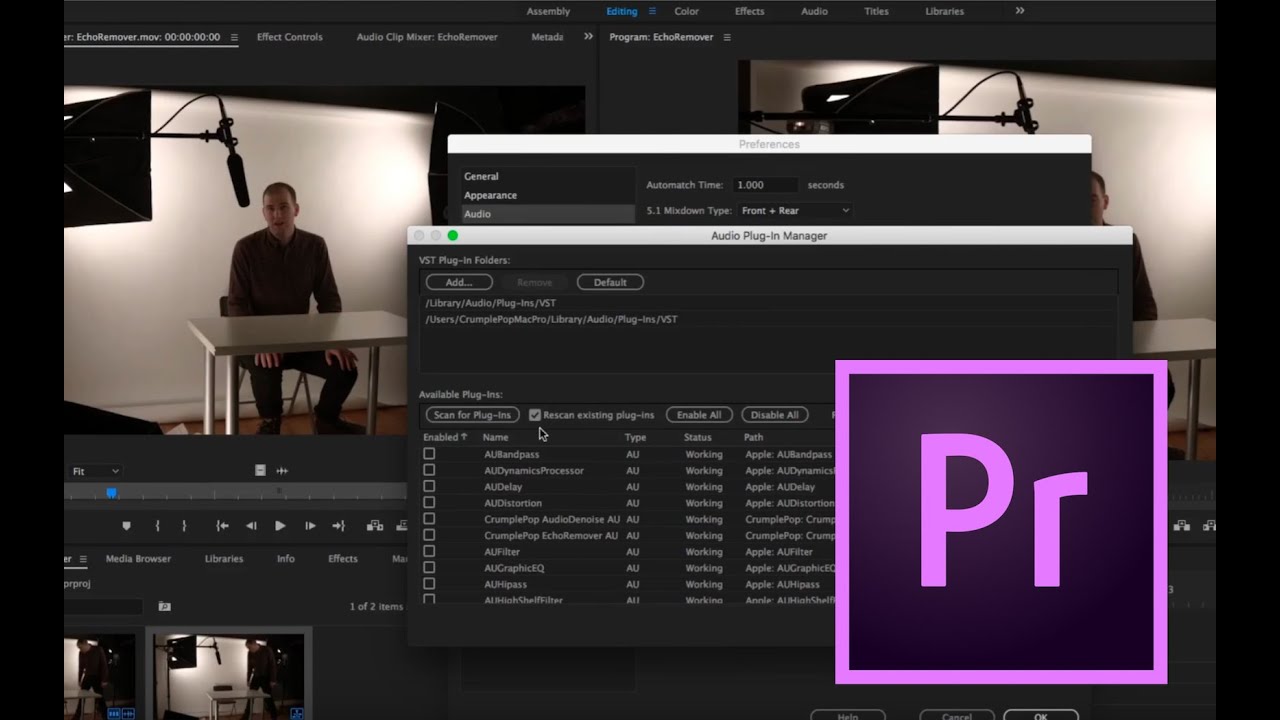1280x720 pixels.
Task: Click the blue playhead on Source scrub bar
Action: (112, 492)
